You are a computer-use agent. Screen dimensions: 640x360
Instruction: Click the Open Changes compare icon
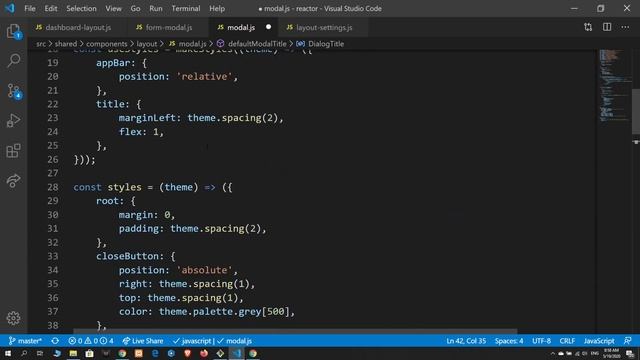588,27
